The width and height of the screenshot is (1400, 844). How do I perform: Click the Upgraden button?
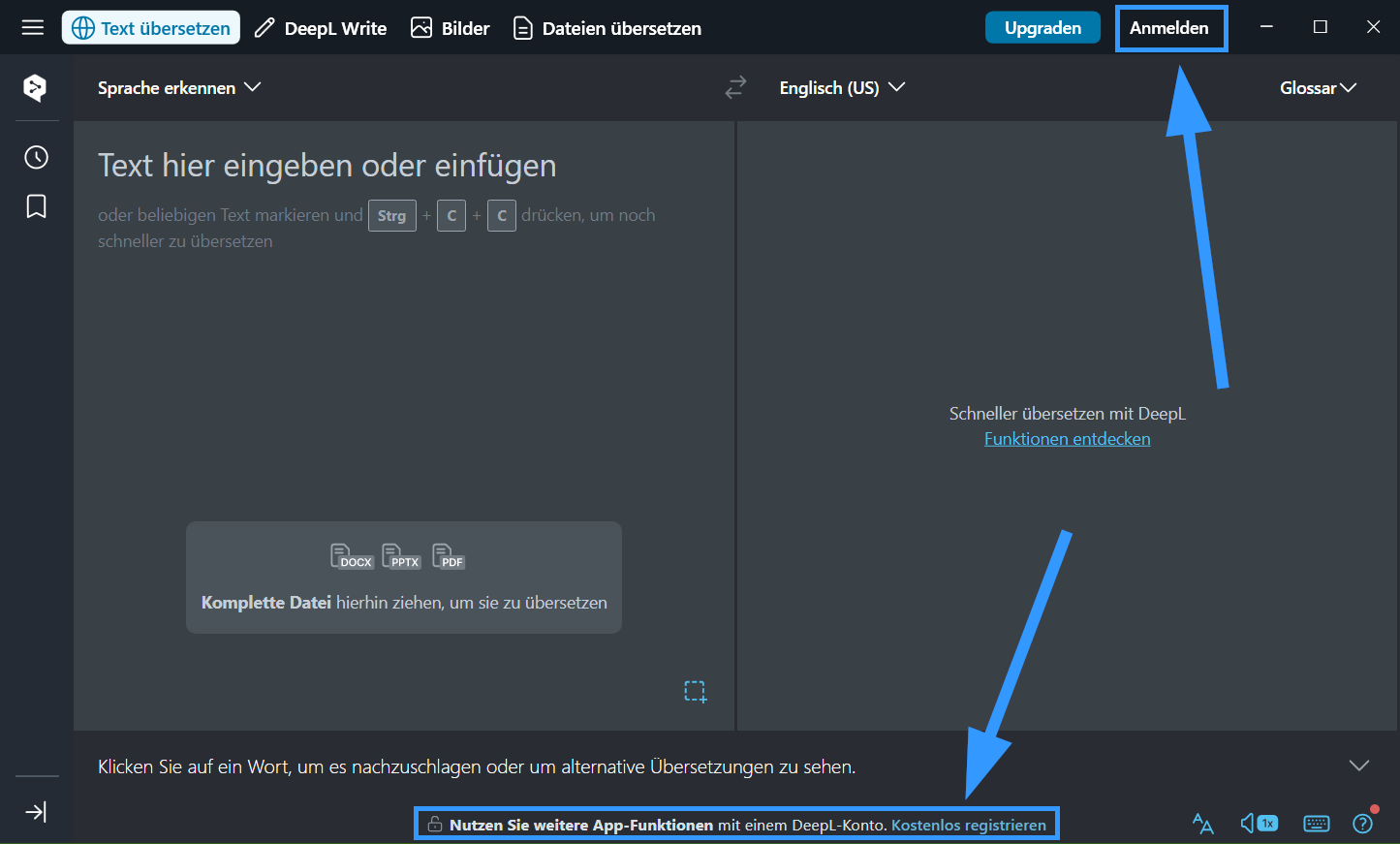1042,28
